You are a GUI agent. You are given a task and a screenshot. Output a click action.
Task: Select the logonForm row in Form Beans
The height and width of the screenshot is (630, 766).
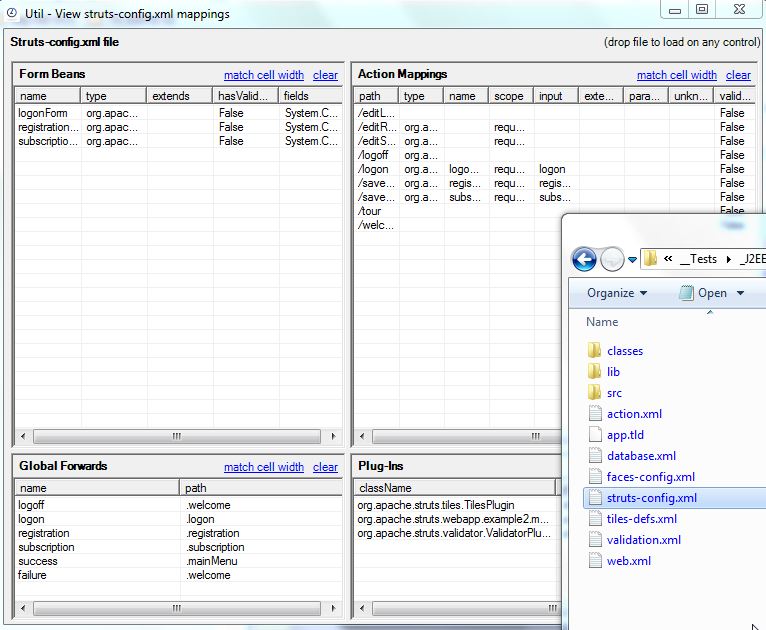pos(178,113)
